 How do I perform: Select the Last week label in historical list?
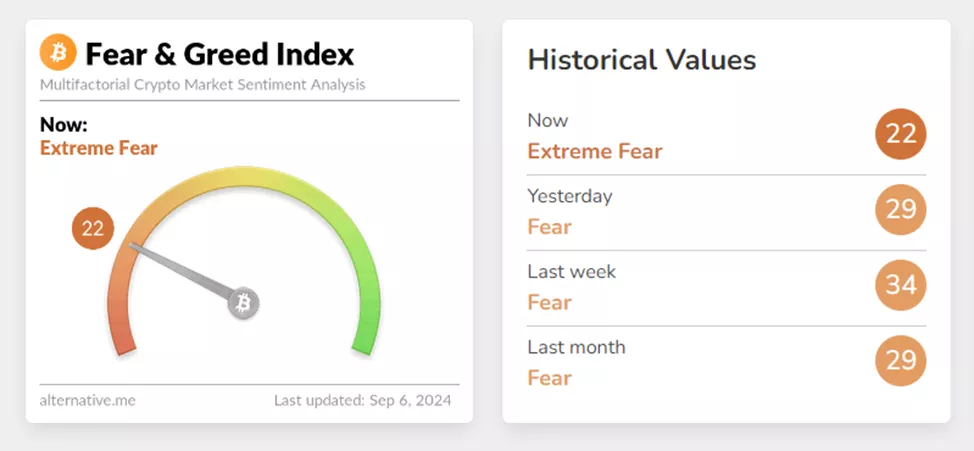point(572,271)
